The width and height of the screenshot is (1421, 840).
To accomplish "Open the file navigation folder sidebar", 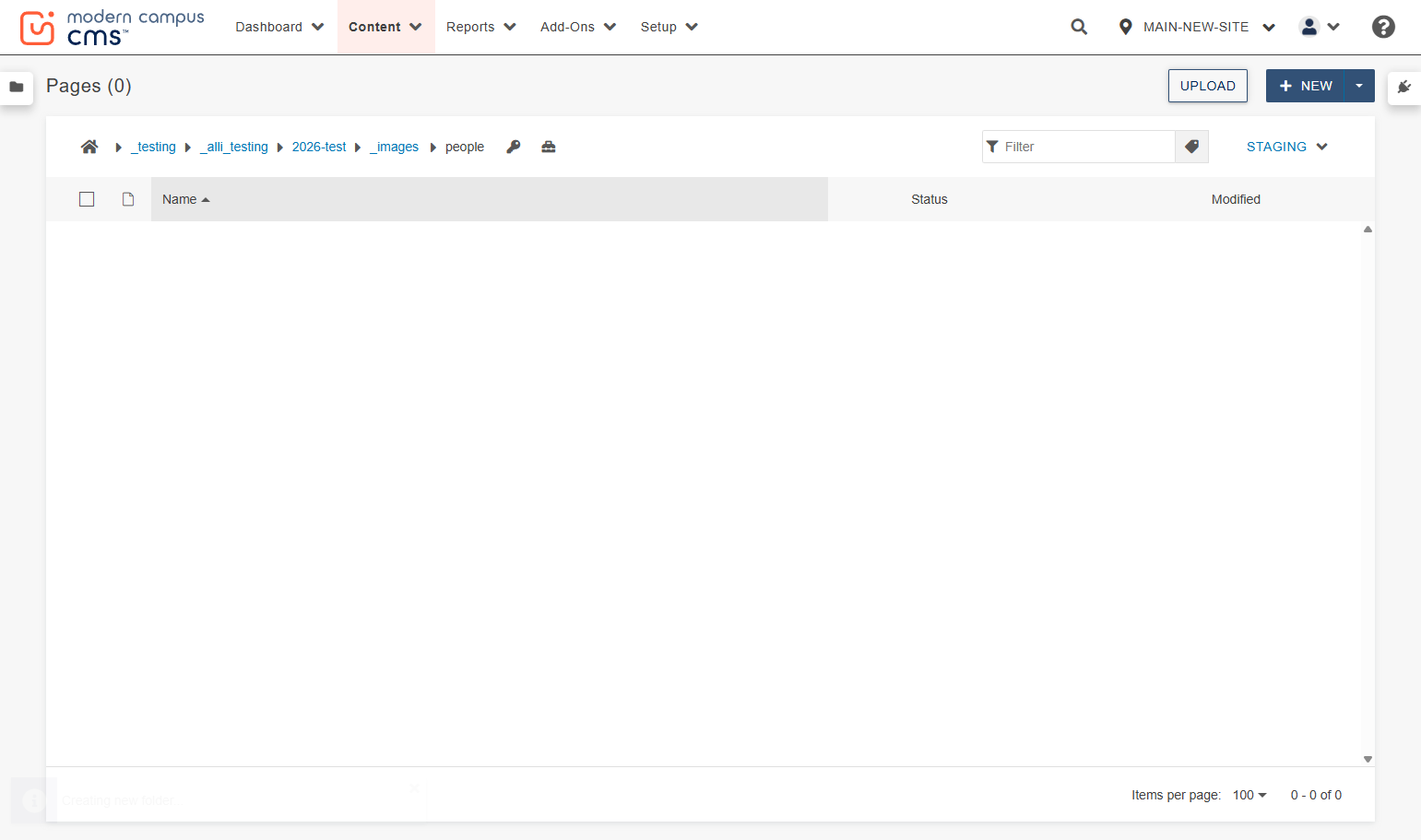I will point(17,87).
